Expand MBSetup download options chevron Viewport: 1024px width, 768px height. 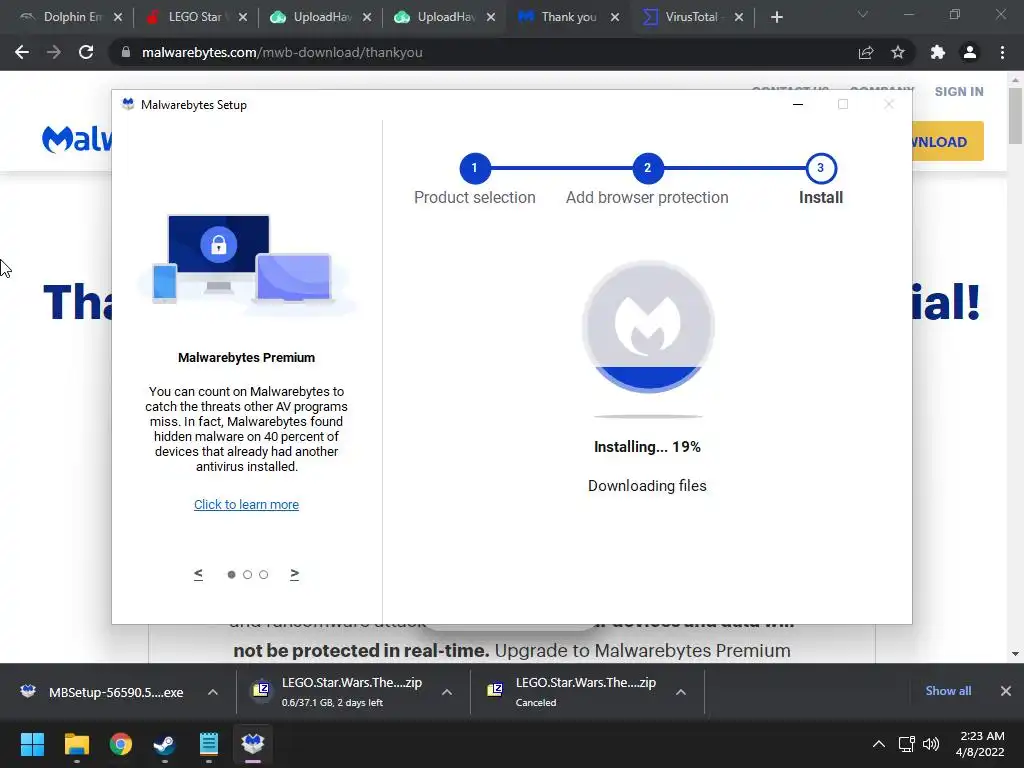(x=213, y=692)
